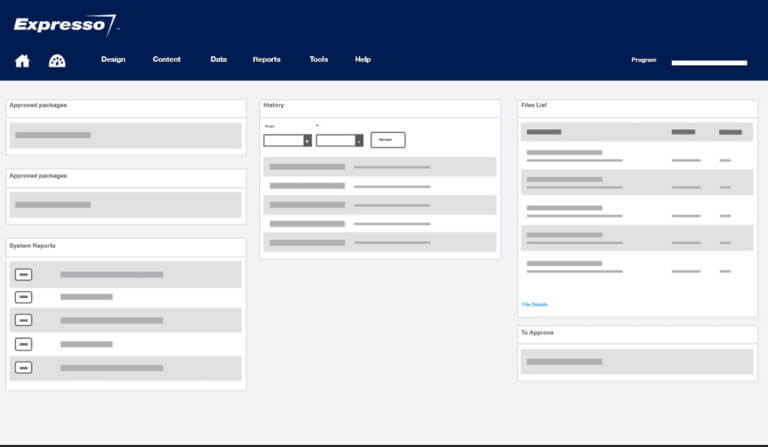Viewport: 768px width, 447px height.
Task: Open the Reports menu
Action: point(266,59)
